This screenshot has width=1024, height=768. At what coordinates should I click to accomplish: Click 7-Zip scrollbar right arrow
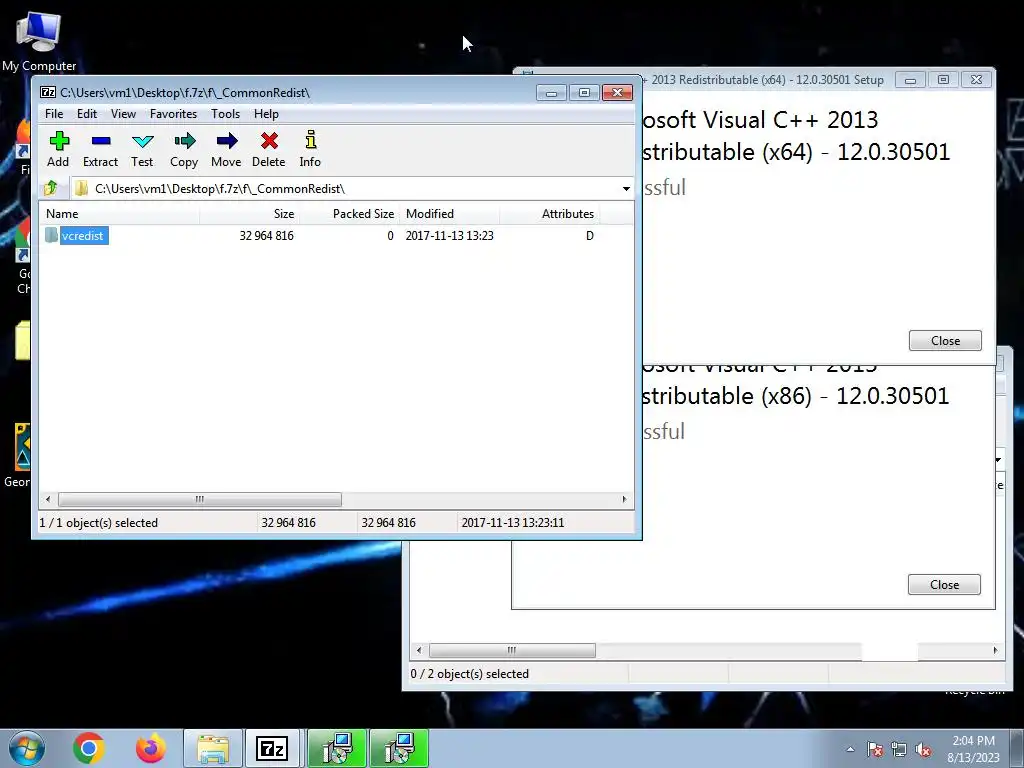[624, 500]
